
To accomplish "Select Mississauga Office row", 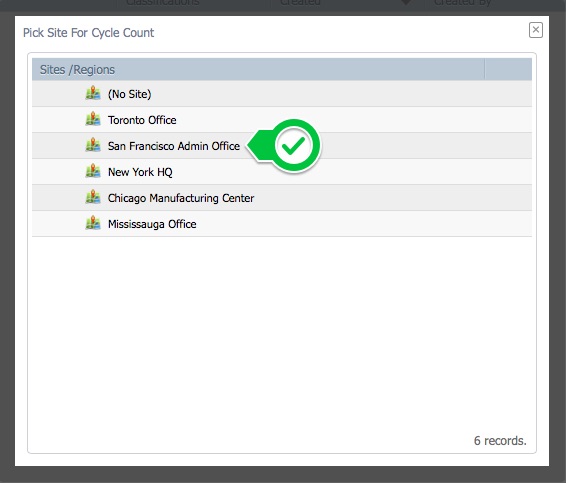I will pos(282,224).
